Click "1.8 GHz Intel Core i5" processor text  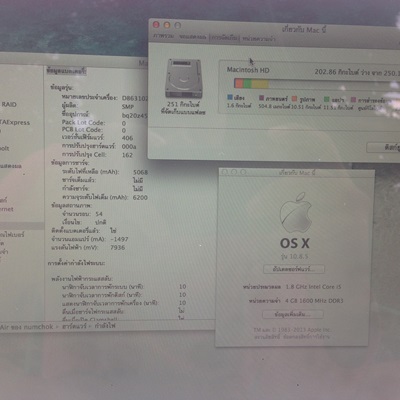pyautogui.click(x=313, y=287)
